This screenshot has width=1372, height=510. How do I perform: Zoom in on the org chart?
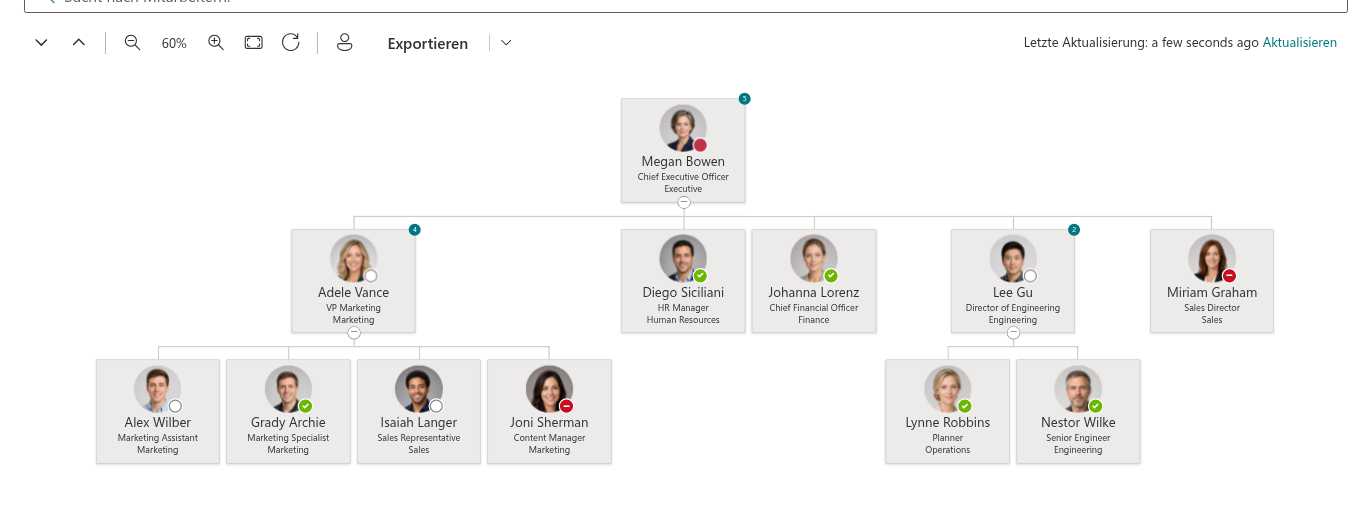point(216,43)
